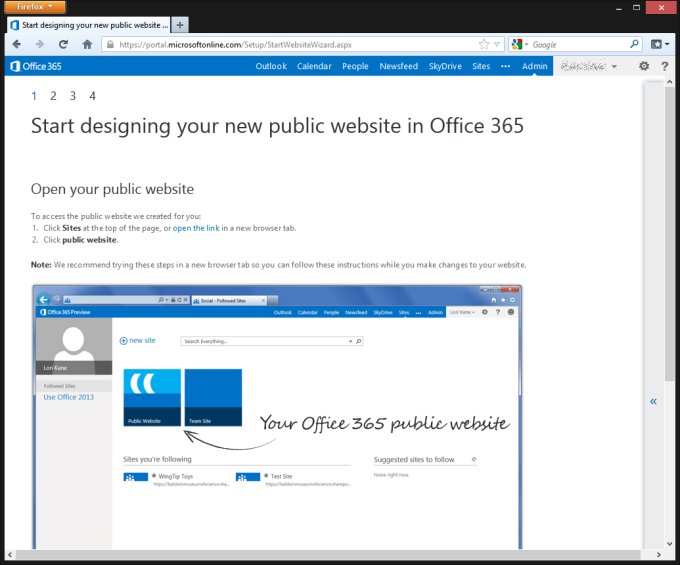Go back using browser back arrow
Screen dimensions: 680x565
point(16,44)
